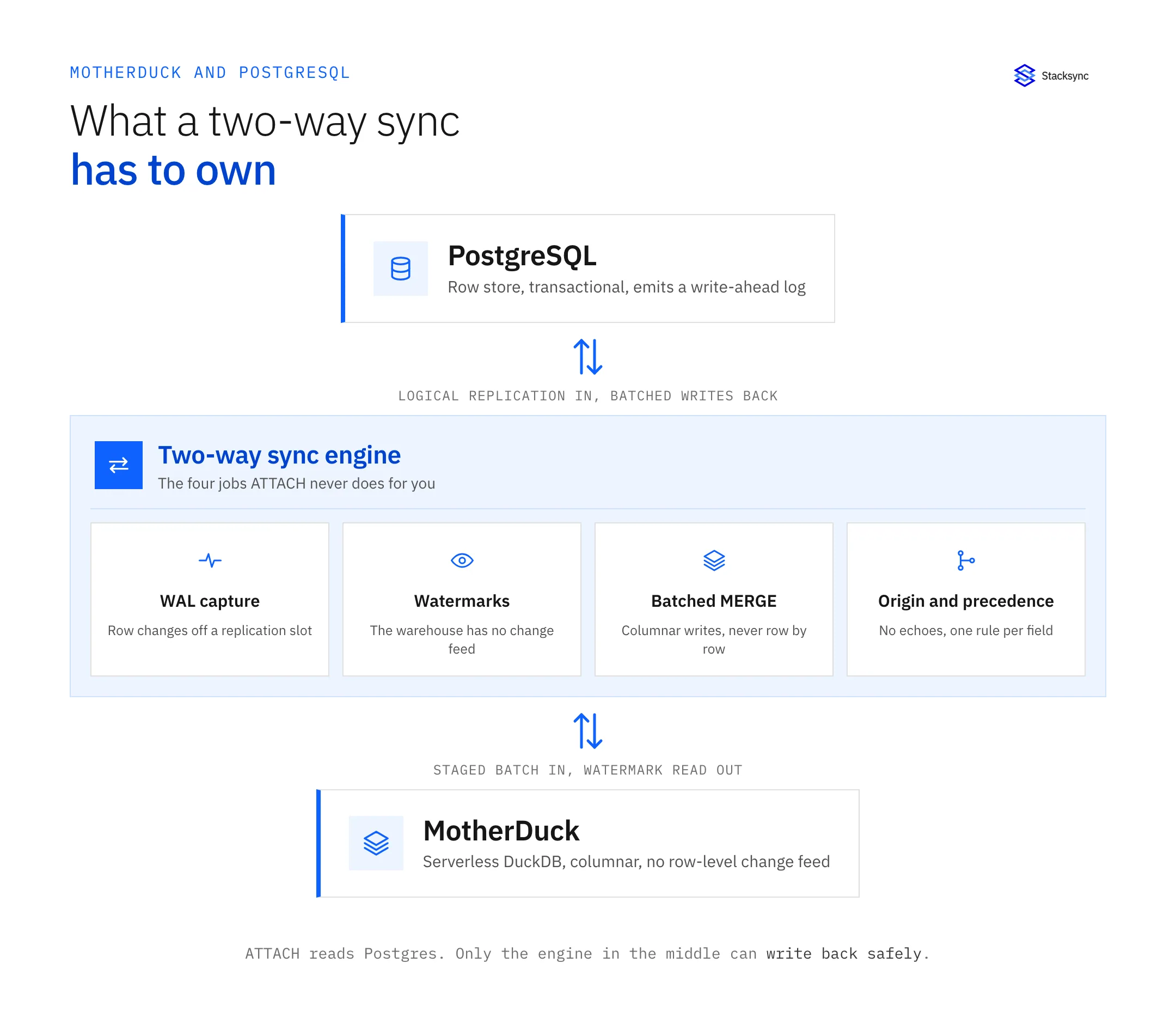Click the PostgreSQL database cylinder icon
1176x1024 pixels.
point(400,269)
